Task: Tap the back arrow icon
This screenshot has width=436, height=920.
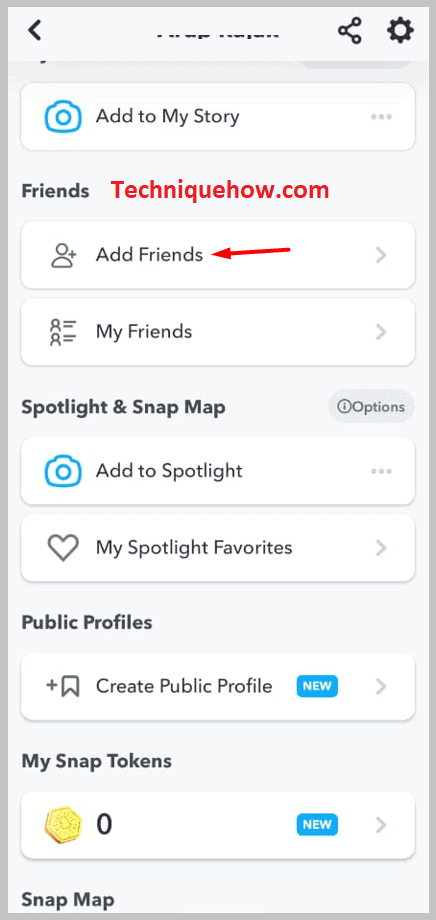Action: tap(35, 30)
